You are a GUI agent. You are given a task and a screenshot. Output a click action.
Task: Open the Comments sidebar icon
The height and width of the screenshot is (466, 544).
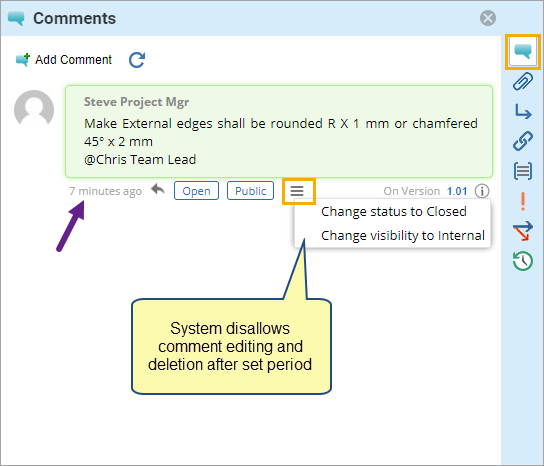pyautogui.click(x=522, y=52)
